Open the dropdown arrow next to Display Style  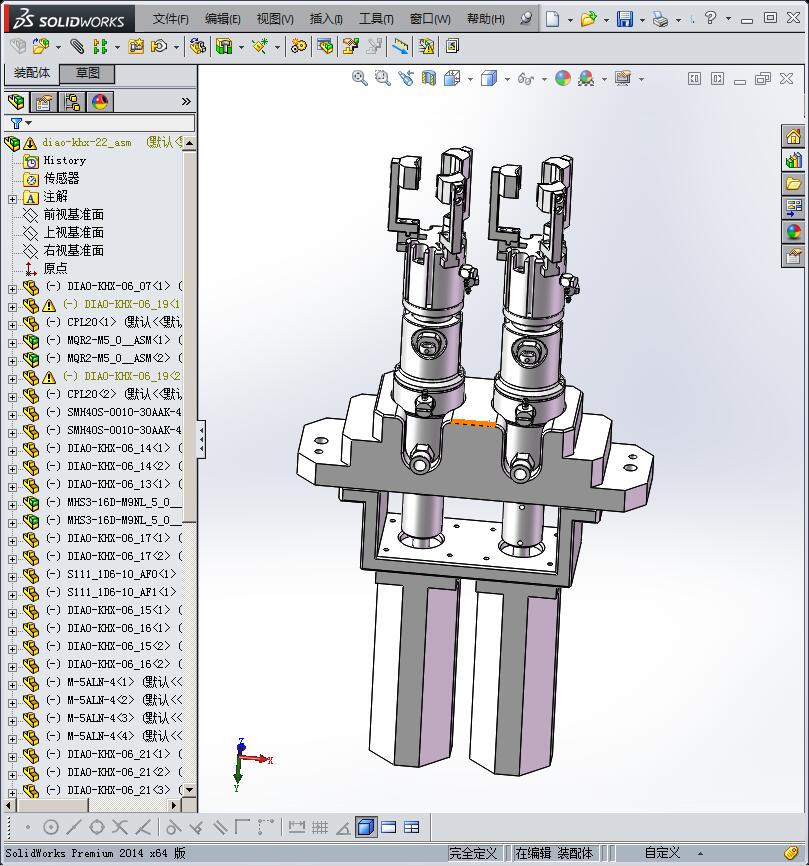[x=507, y=79]
